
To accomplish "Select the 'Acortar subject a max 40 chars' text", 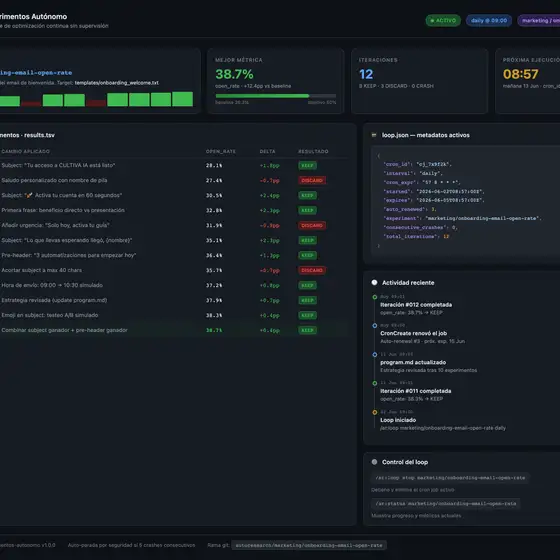I will [x=41, y=270].
